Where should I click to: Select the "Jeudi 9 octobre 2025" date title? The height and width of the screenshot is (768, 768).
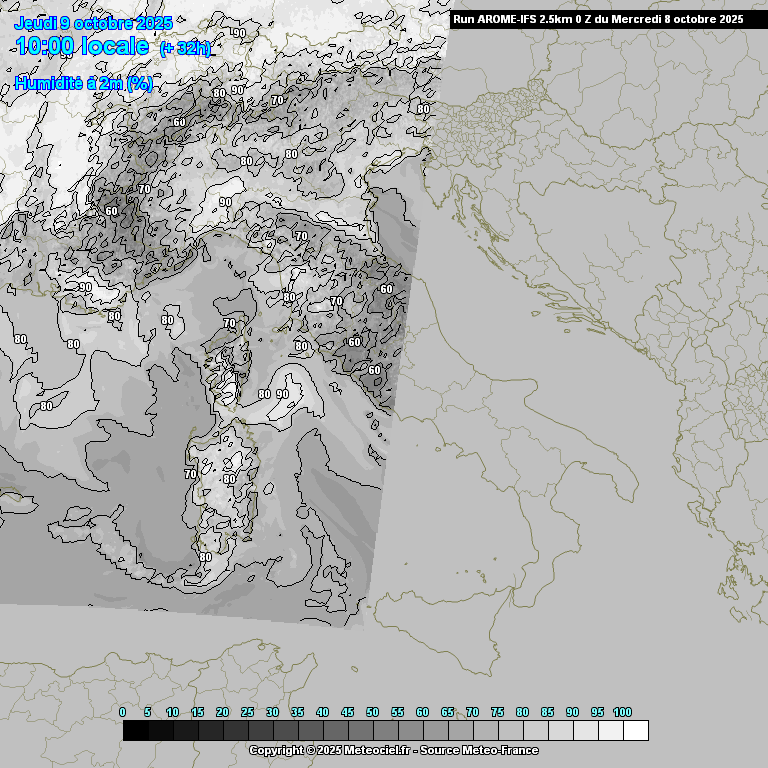(x=93, y=23)
